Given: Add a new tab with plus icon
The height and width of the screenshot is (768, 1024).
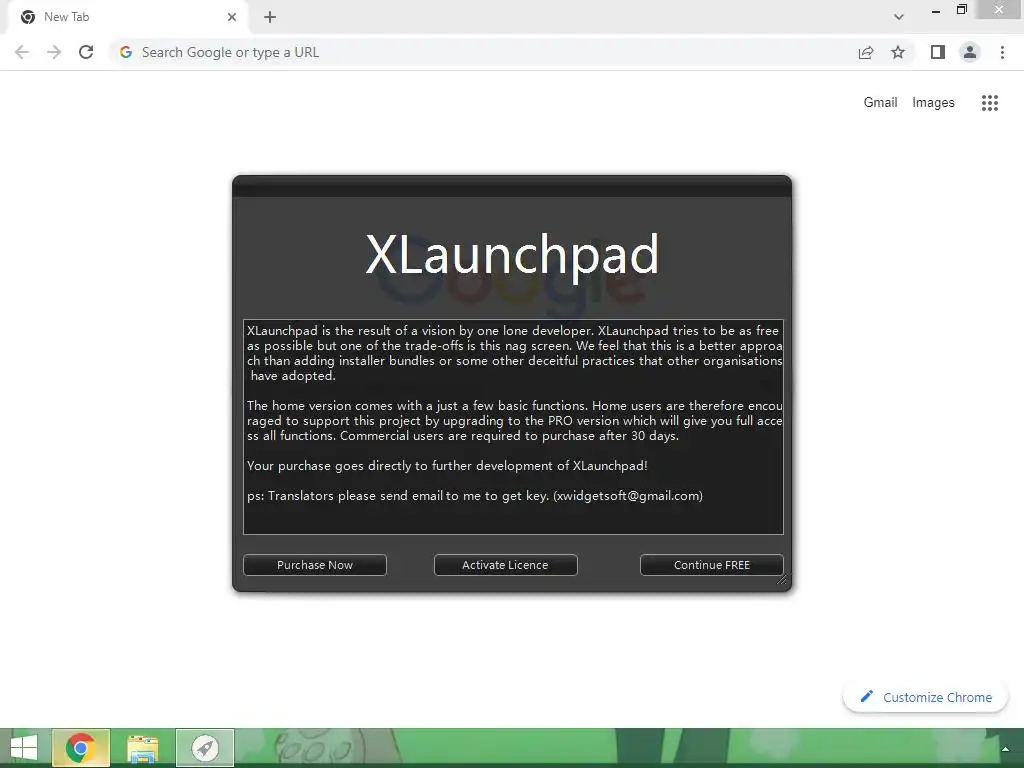Looking at the screenshot, I should click(x=270, y=17).
